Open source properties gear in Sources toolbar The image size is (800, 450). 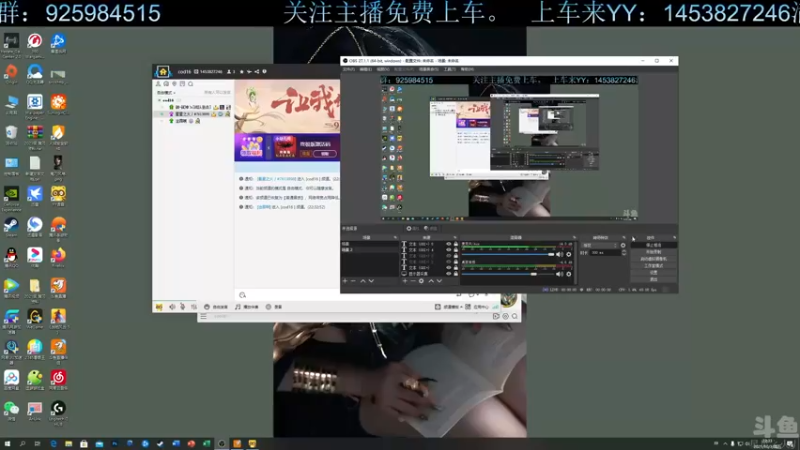pyautogui.click(x=421, y=281)
